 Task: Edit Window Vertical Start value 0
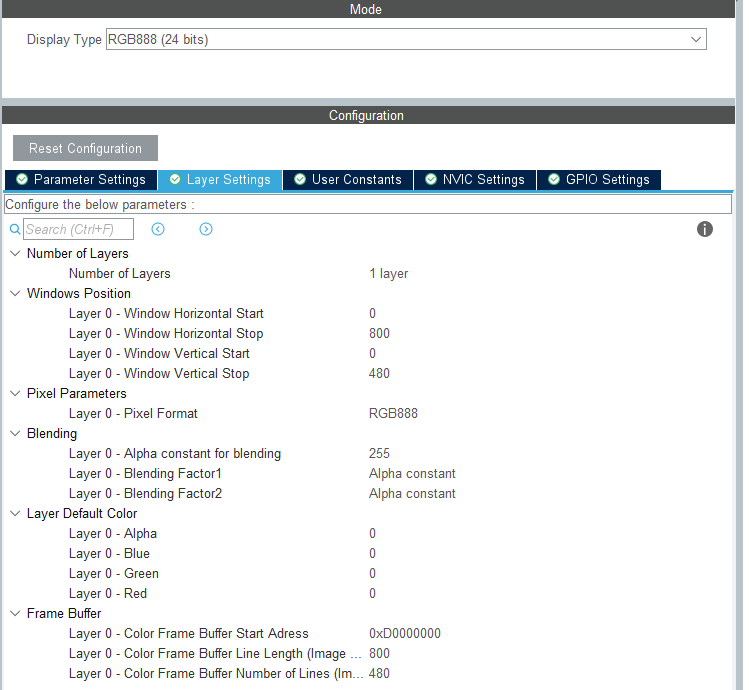coord(372,354)
